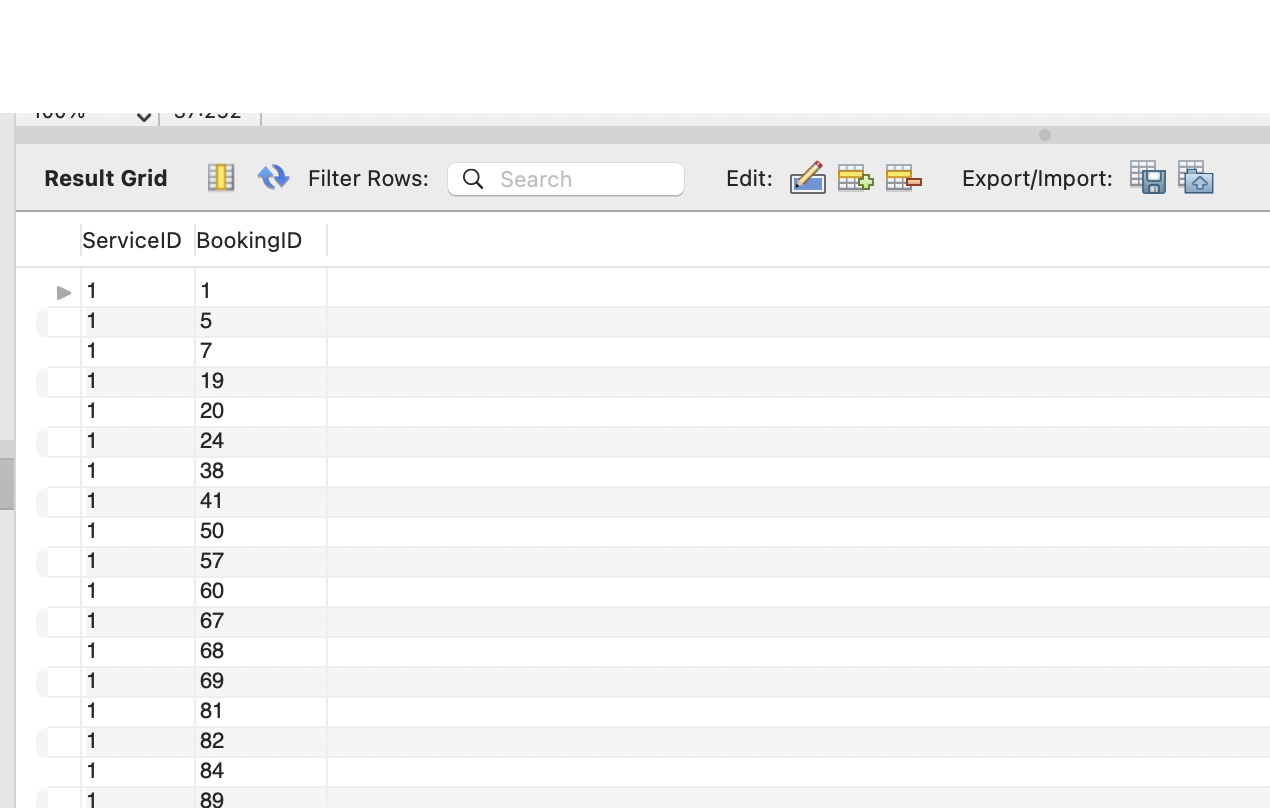Import records from an external file
This screenshot has width=1270, height=808.
pyautogui.click(x=1195, y=177)
